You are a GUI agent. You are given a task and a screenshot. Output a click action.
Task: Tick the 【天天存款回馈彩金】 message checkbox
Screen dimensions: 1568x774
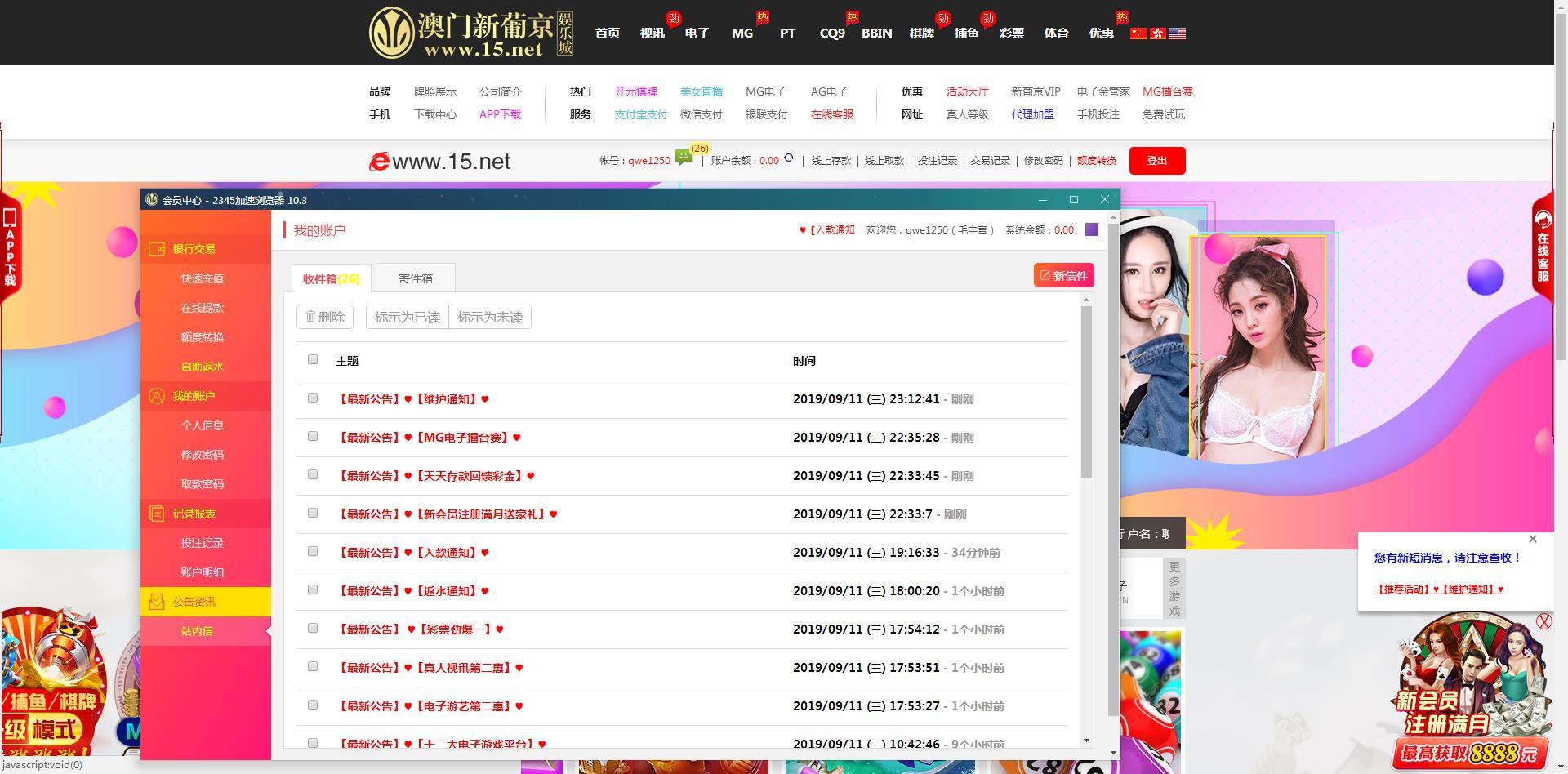313,474
